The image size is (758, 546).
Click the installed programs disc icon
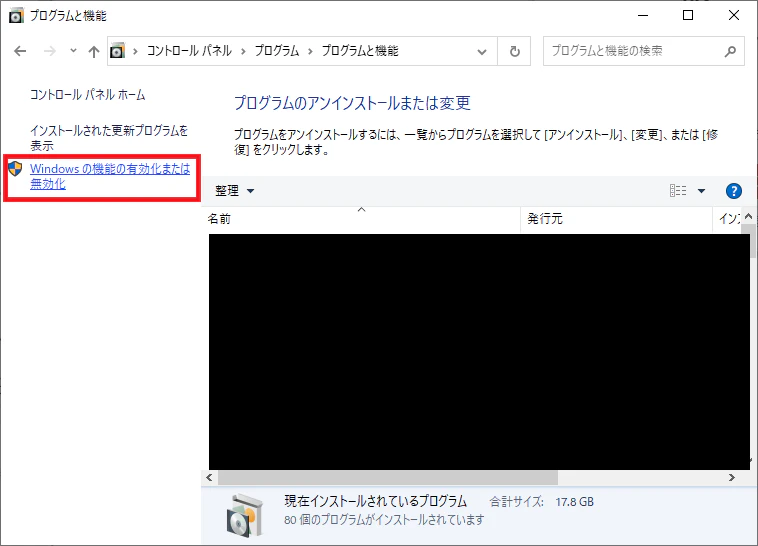point(246,516)
